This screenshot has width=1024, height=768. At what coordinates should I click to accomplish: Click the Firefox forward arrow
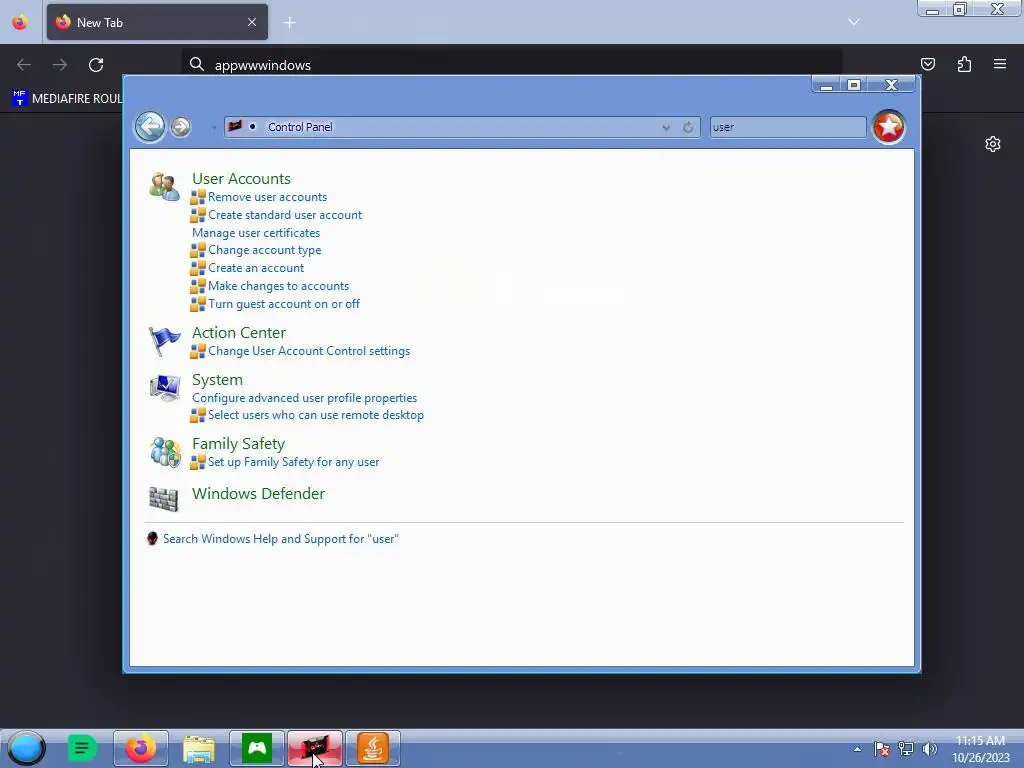(59, 65)
